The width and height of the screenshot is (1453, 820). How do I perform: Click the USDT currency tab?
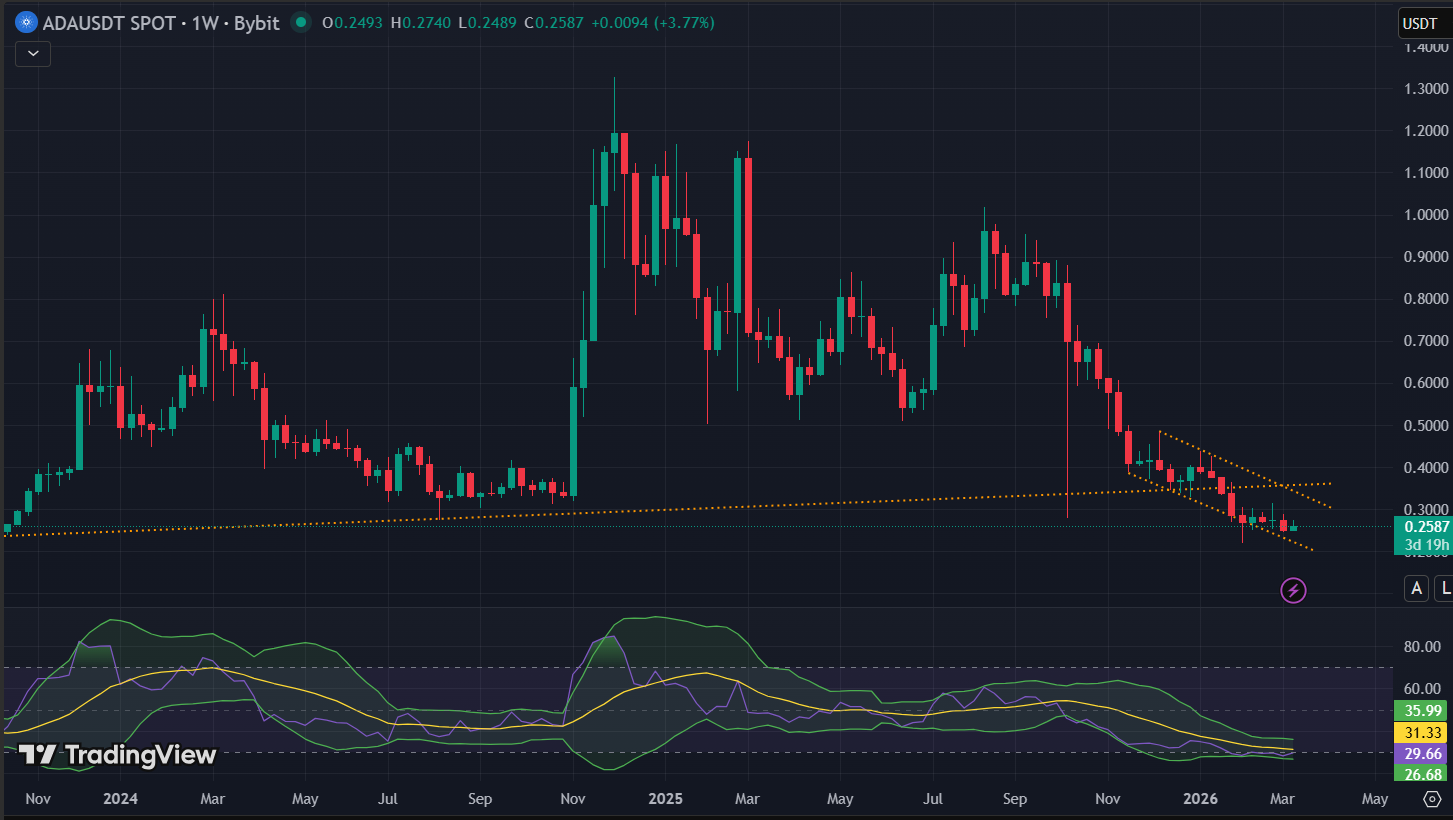[1422, 22]
